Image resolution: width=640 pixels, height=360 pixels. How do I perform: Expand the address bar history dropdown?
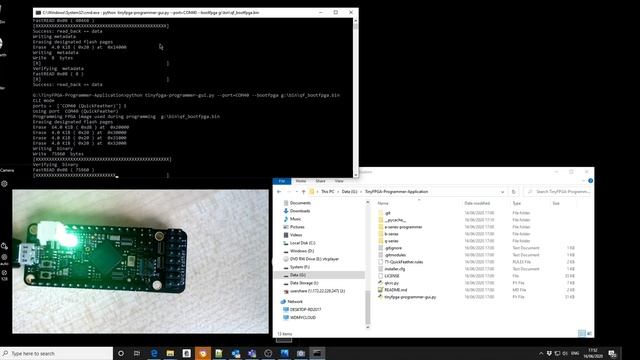pyautogui.click(x=502, y=191)
